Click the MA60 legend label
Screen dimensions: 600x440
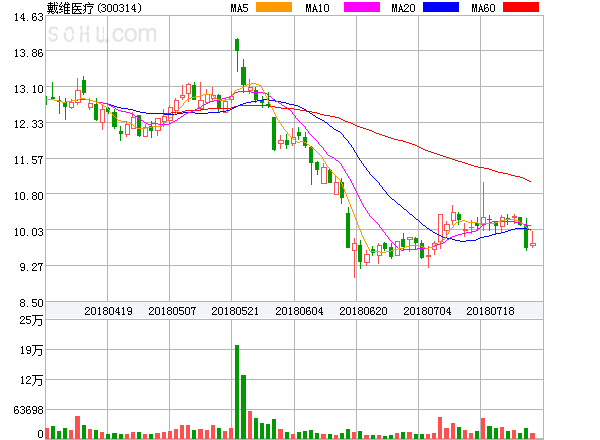[x=483, y=8]
